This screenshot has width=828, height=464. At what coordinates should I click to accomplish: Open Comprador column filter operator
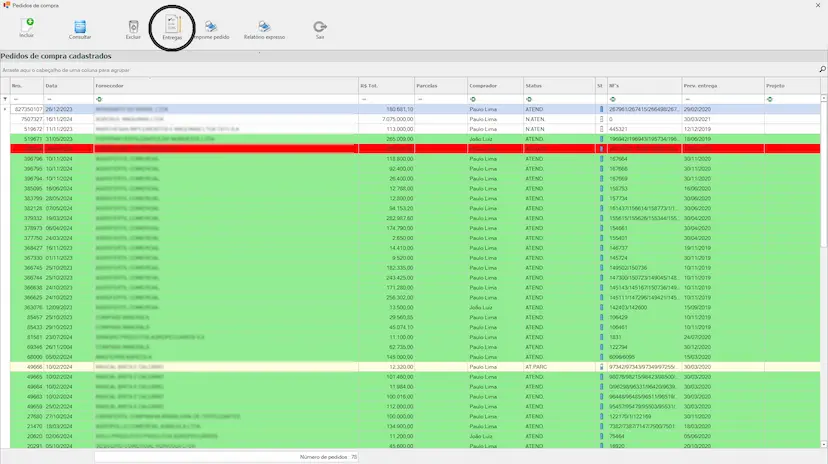[x=473, y=98]
